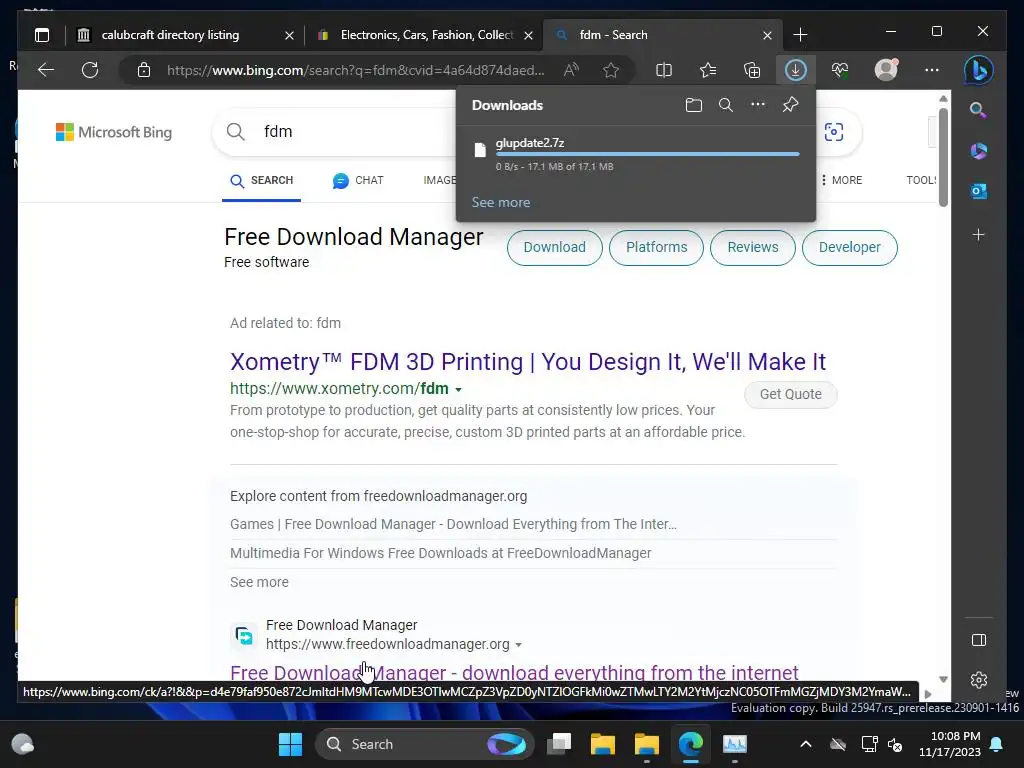Screen dimensions: 1024x768
Task: Search downloads magnifier icon
Action: (726, 105)
